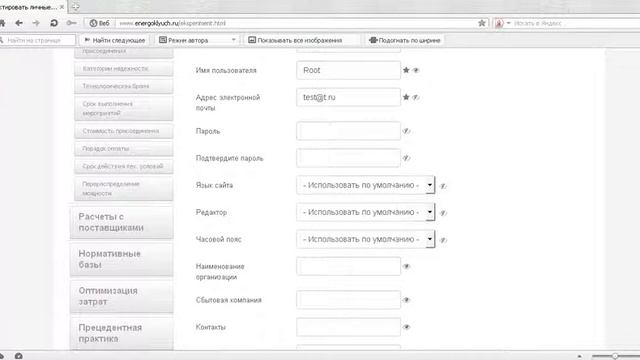This screenshot has width=640, height=360.
Task: Click the Веб security badge
Action: click(100, 23)
